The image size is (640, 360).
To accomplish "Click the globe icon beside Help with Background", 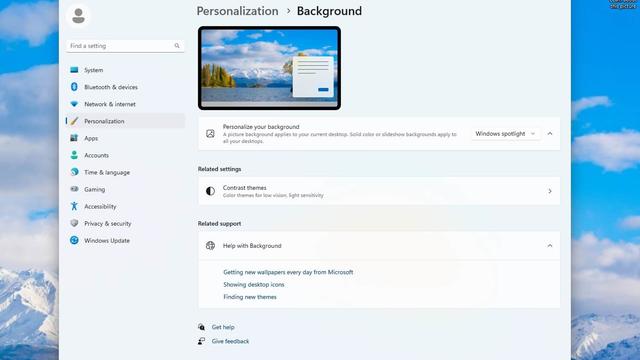I will click(x=210, y=246).
